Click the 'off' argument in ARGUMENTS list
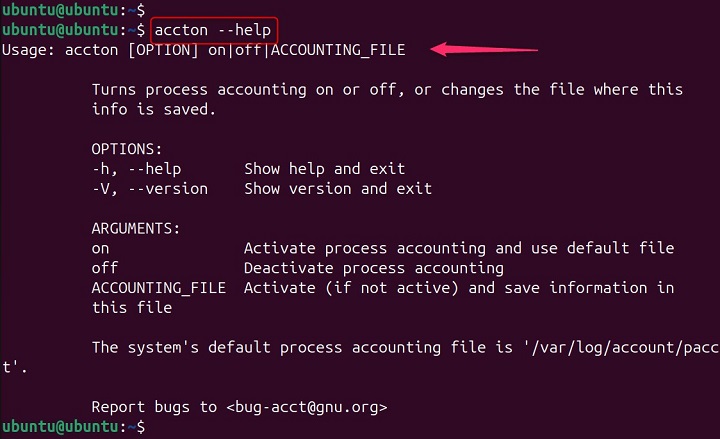Screen dimensions: 720x439 tap(104, 268)
